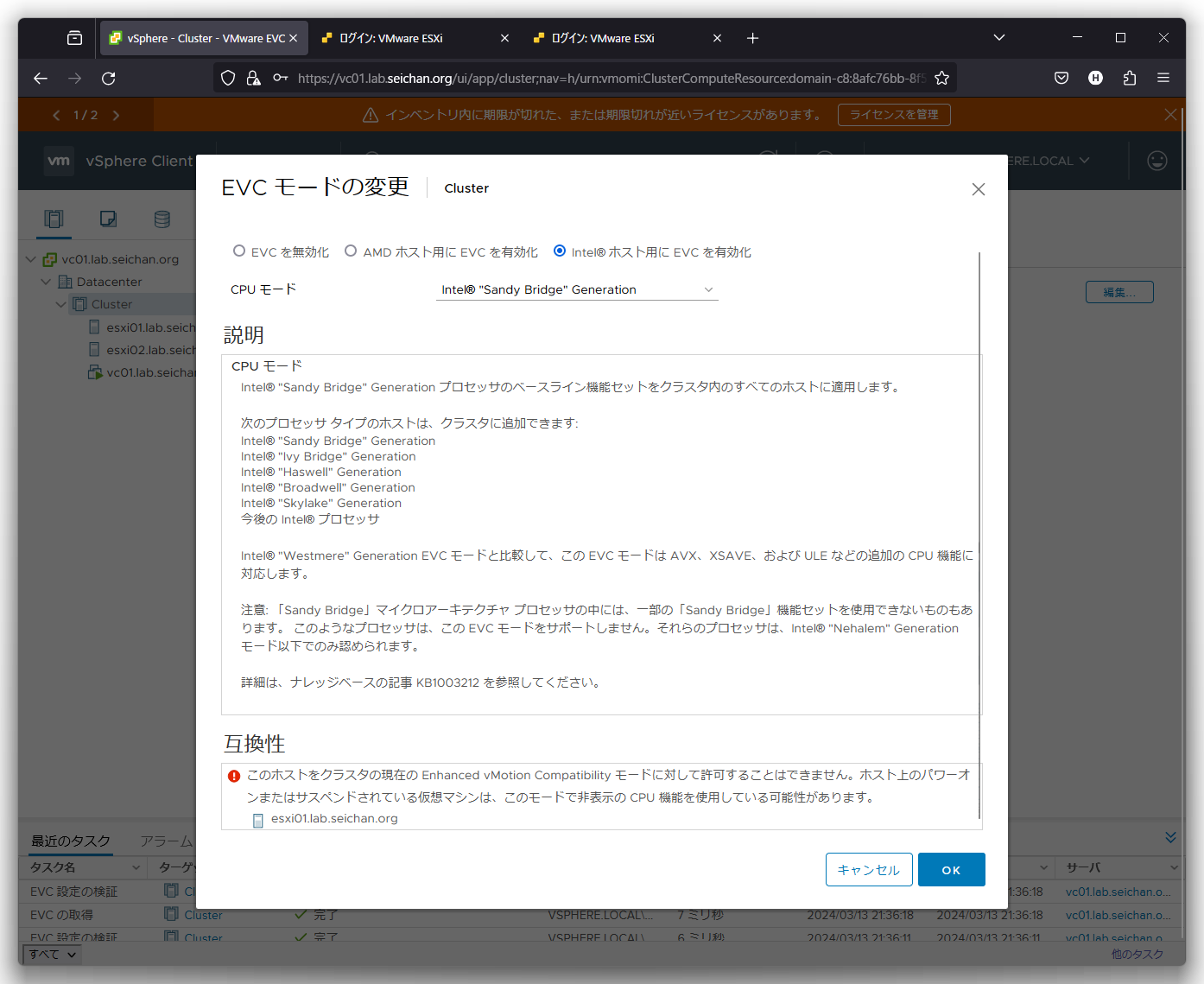The image size is (1204, 984).
Task: Click the キャンセル button
Action: (868, 870)
